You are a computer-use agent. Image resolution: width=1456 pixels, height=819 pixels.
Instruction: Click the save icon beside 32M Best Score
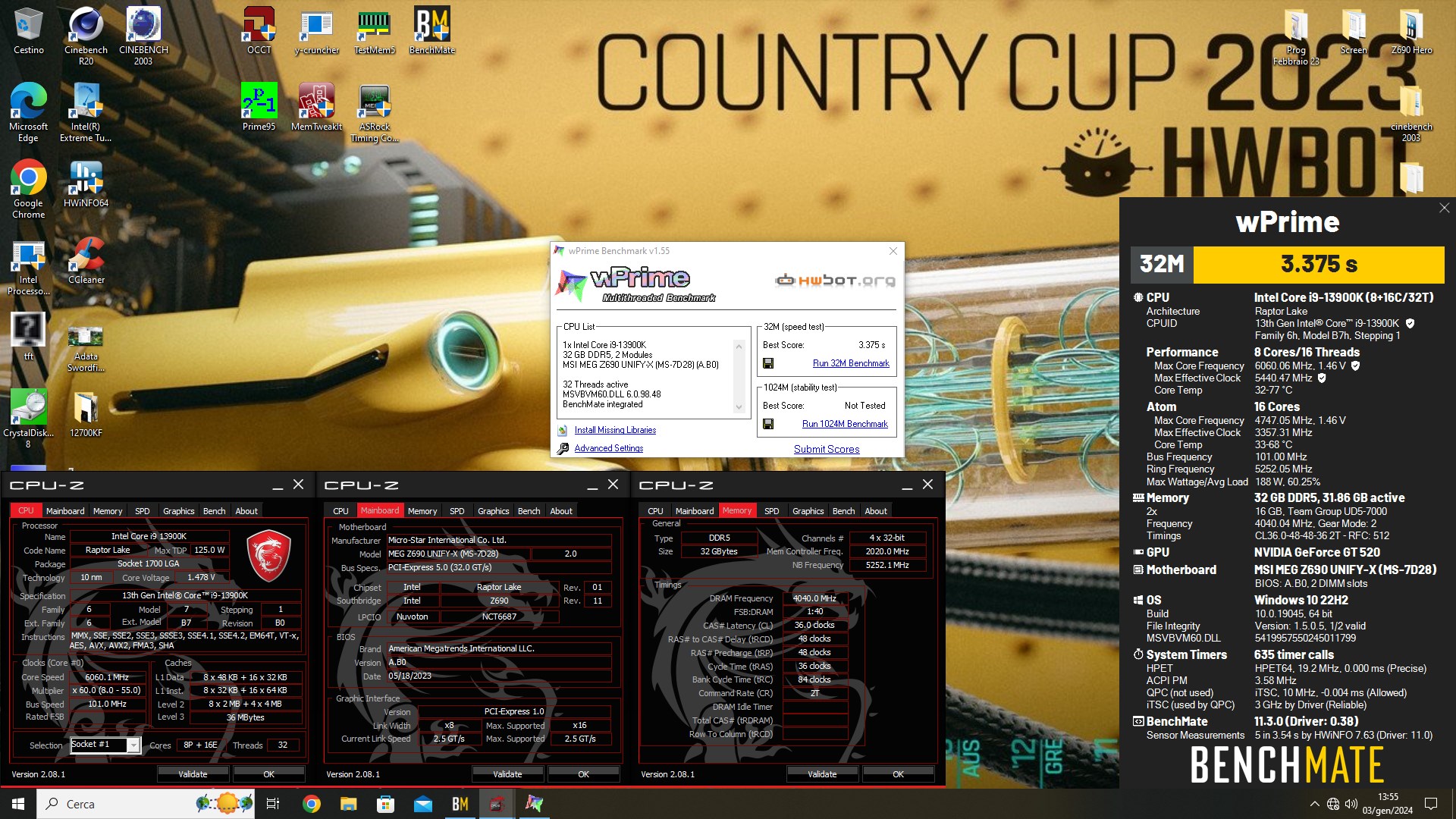pyautogui.click(x=768, y=363)
